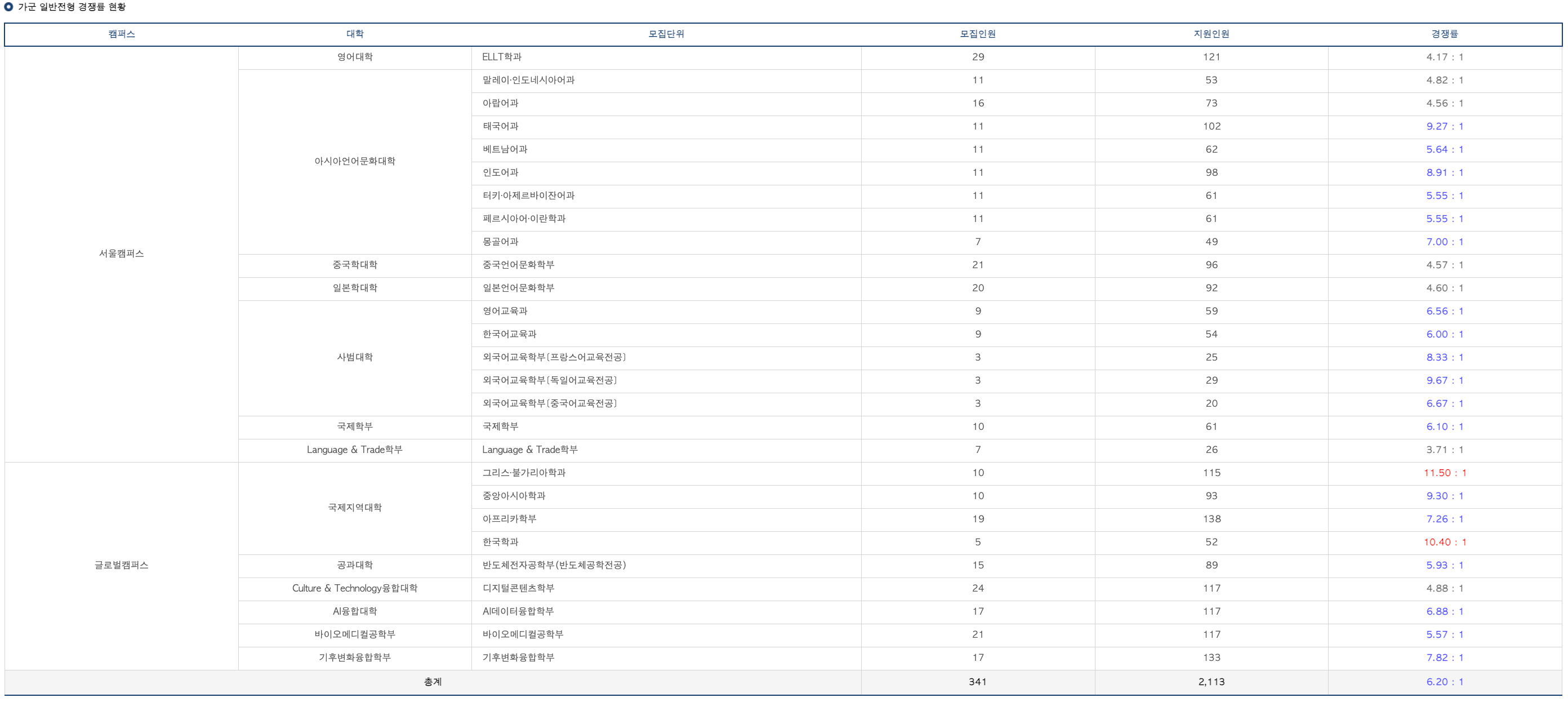Click the total applicants value 2,113

pos(1211,681)
